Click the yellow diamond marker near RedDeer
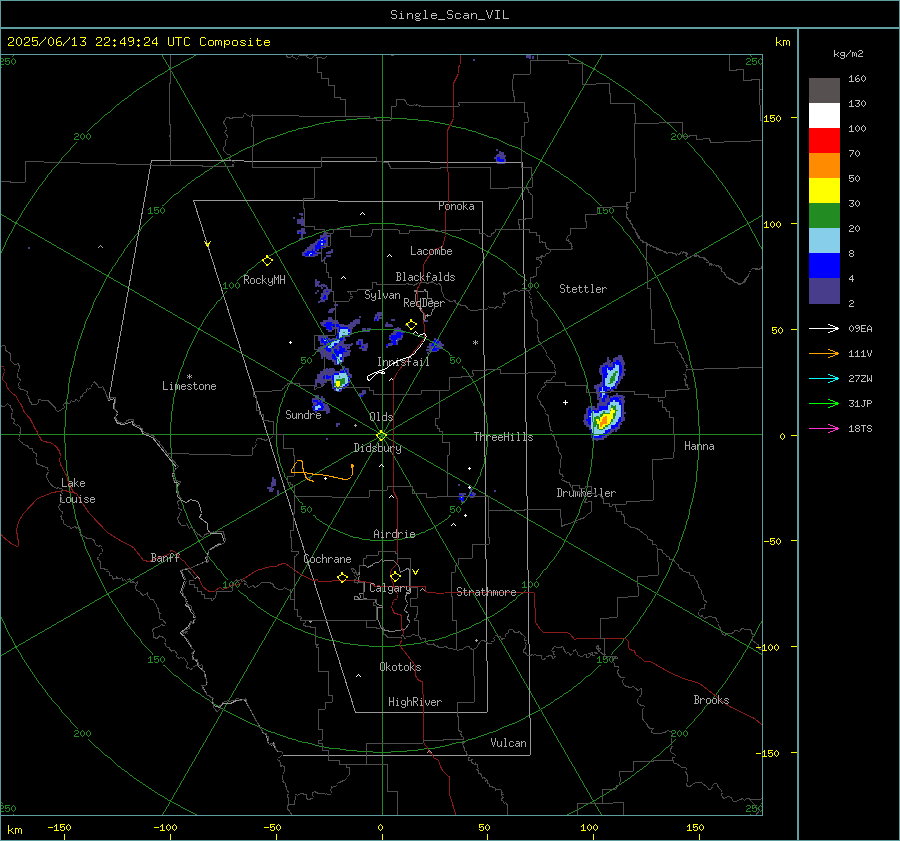The height and width of the screenshot is (841, 900). coord(411,325)
